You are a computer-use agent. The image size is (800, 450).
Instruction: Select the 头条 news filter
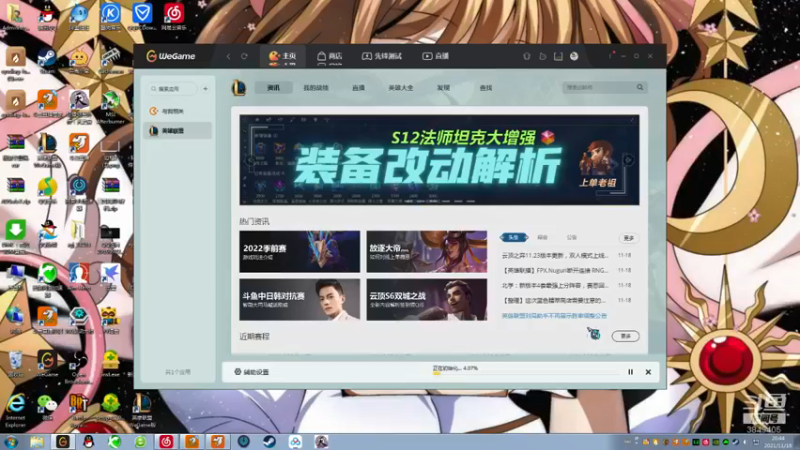pos(514,237)
